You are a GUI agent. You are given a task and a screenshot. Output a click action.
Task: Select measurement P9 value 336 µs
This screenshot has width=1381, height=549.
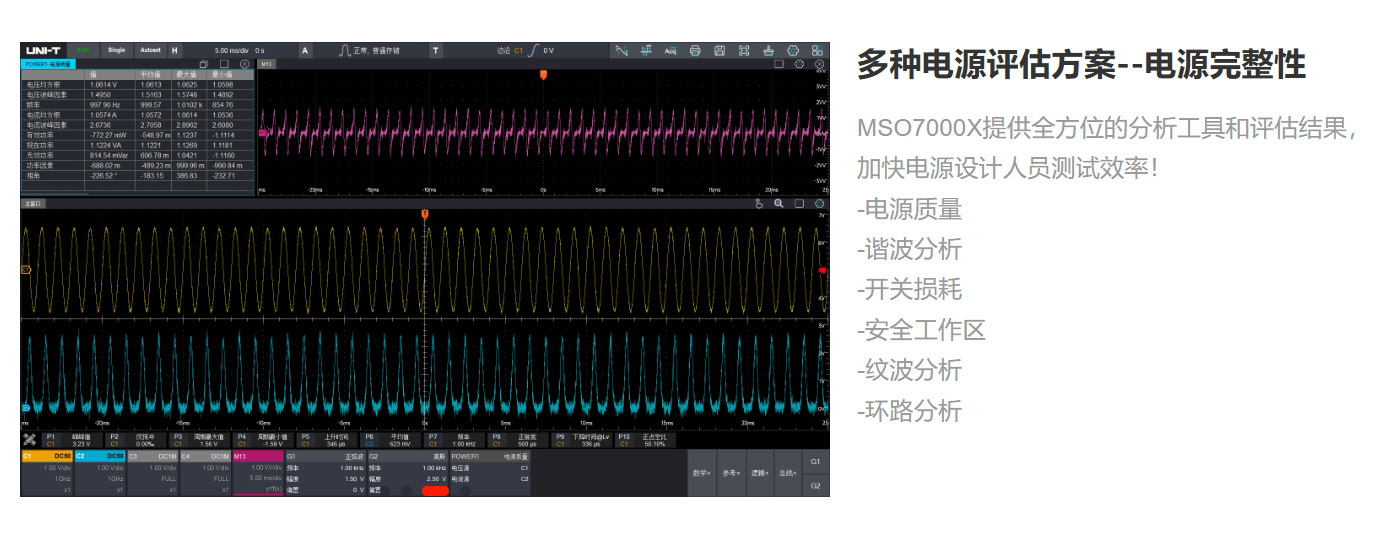pyautogui.click(x=582, y=440)
